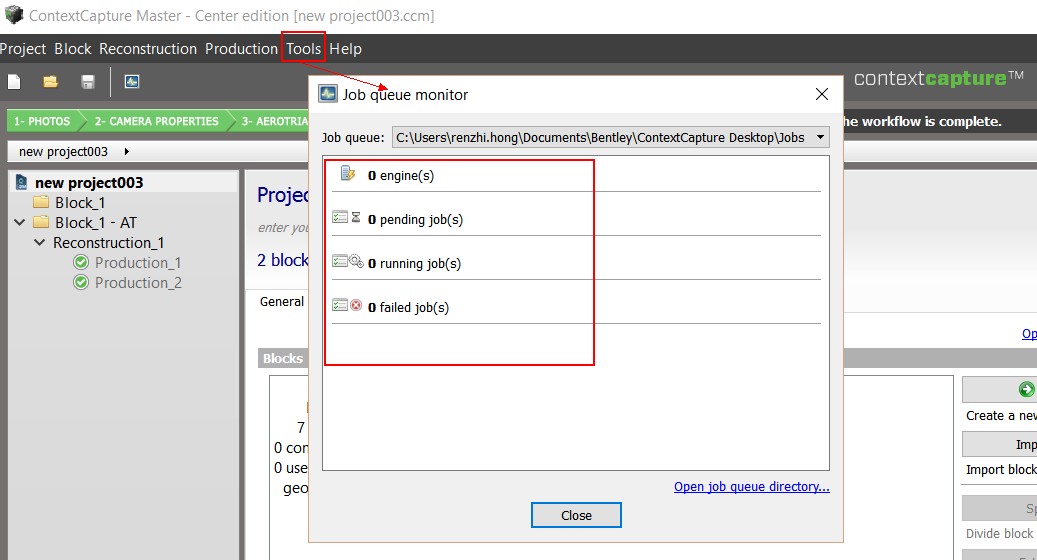Open the Block menu
The width and height of the screenshot is (1037, 560).
pos(73,49)
